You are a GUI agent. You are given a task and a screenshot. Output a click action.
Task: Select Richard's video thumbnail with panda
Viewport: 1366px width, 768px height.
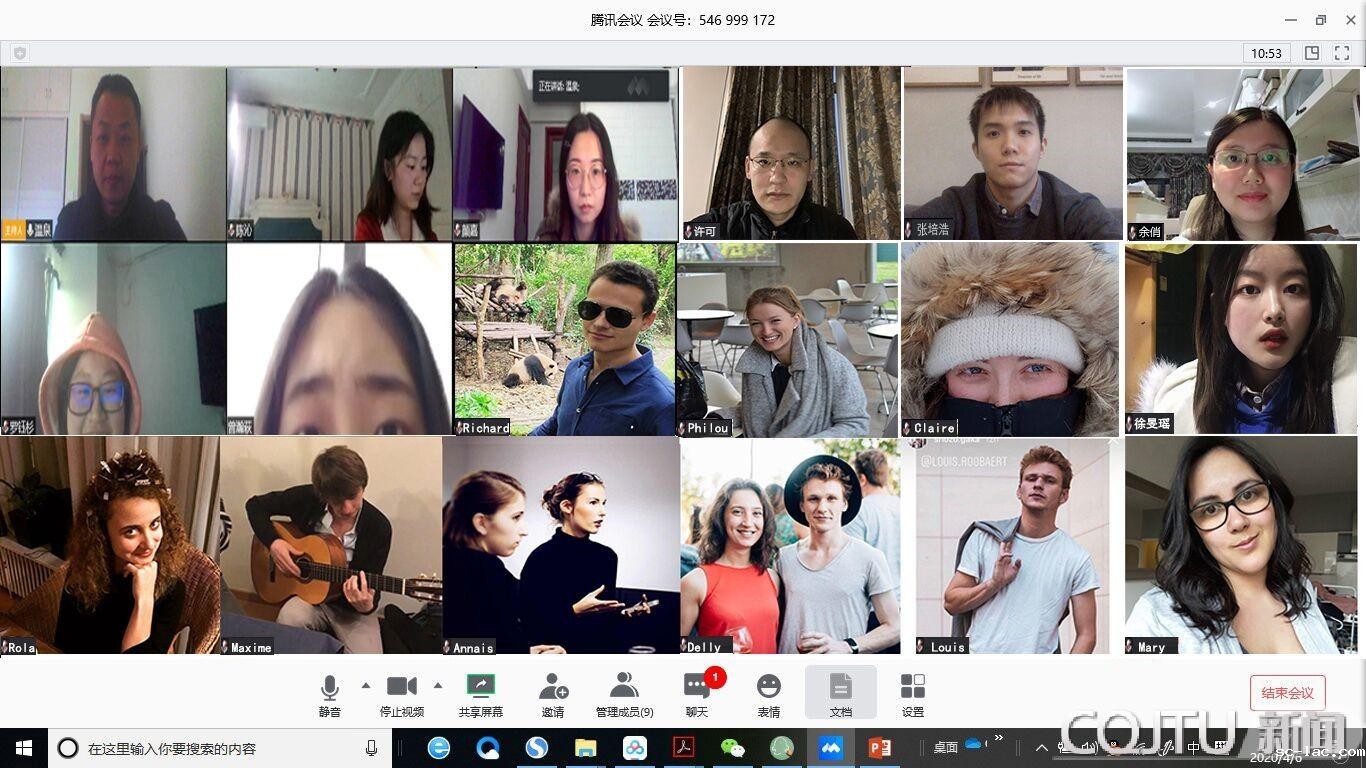point(565,339)
